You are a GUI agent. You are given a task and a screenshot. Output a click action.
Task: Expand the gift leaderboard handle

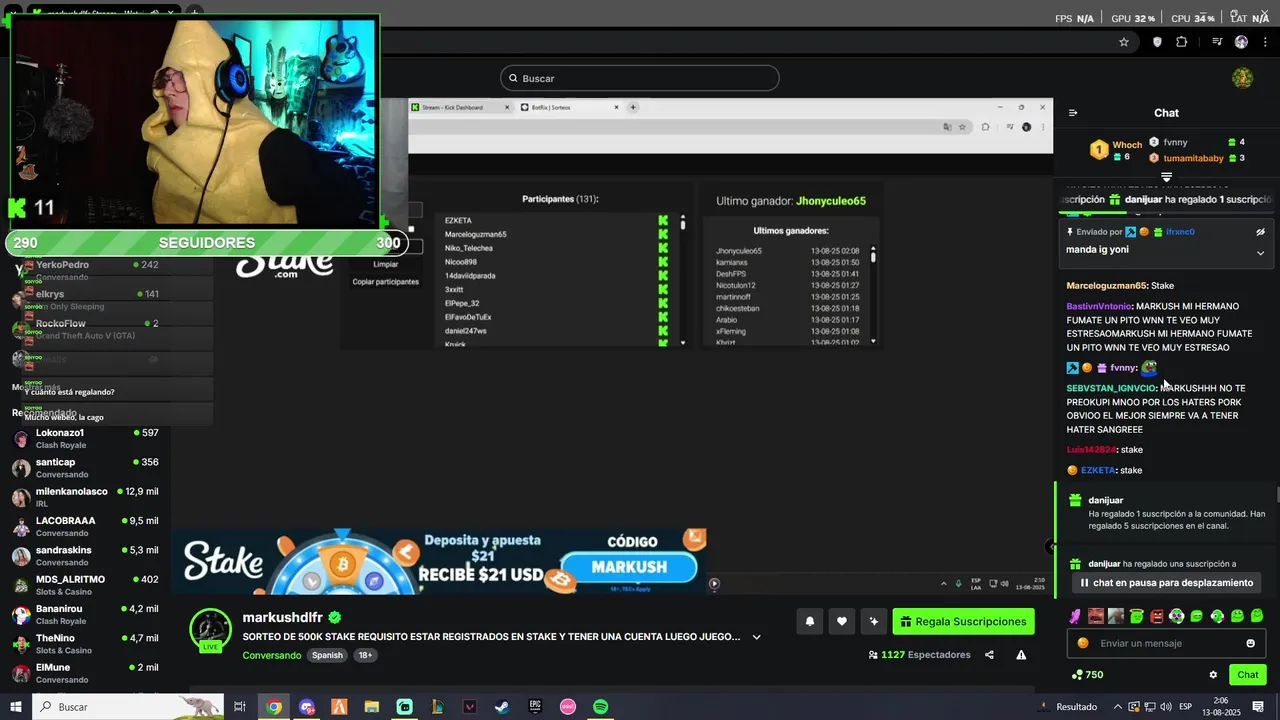tap(1166, 177)
